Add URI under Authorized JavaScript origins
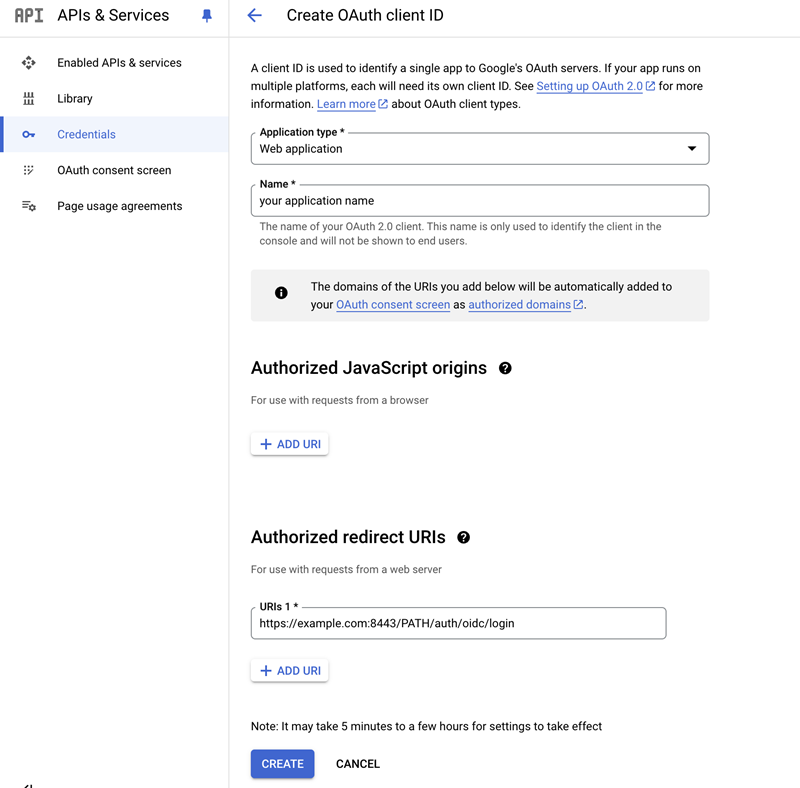This screenshot has height=788, width=800. pos(290,444)
